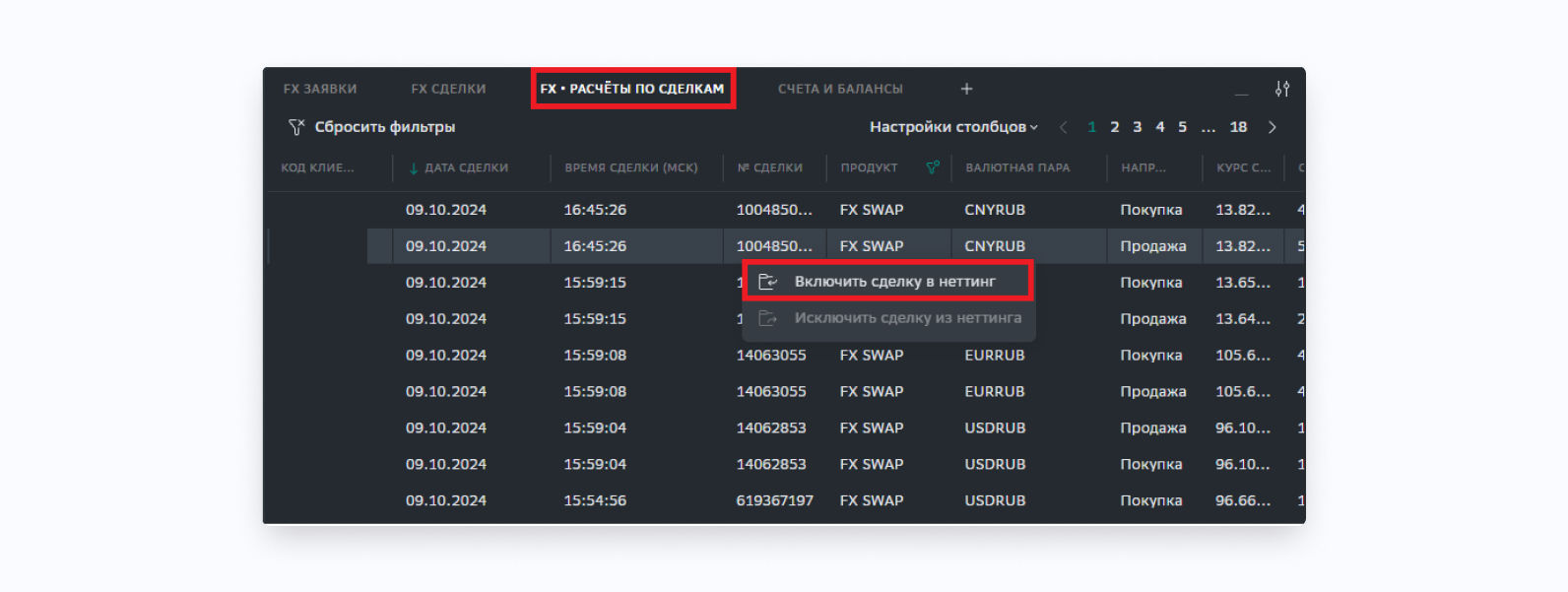Viewport: 1568px width, 592px height.
Task: Click Валютная пара column header
Action: [x=1017, y=167]
